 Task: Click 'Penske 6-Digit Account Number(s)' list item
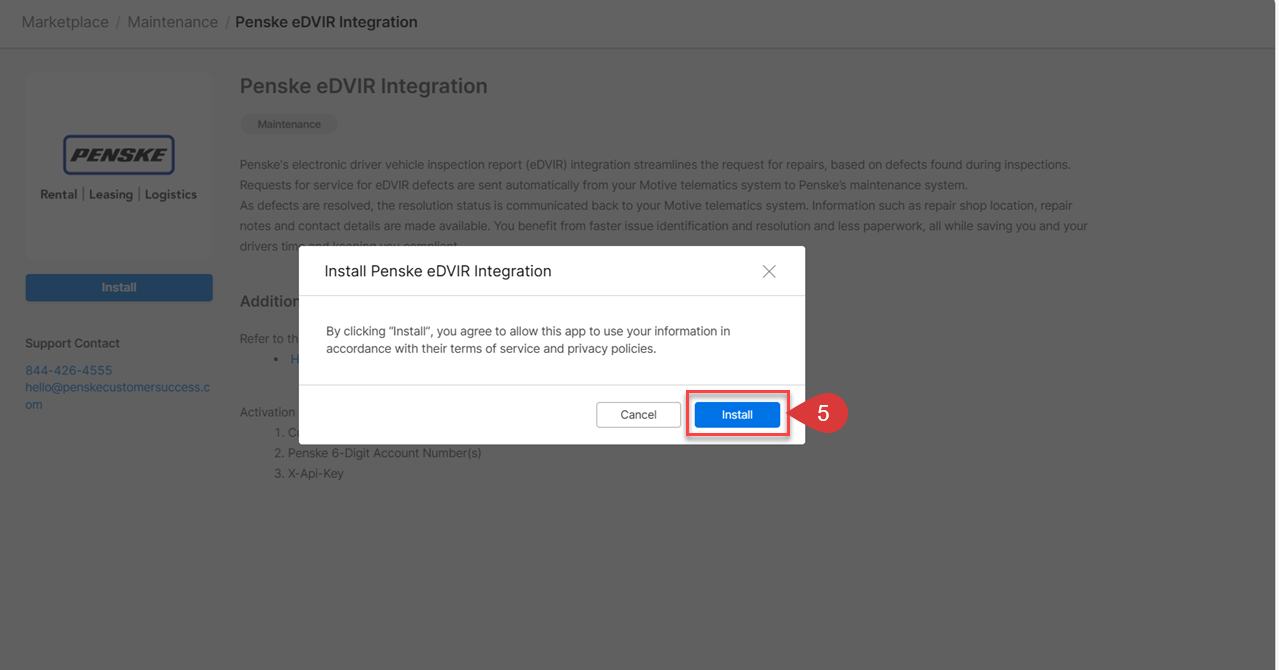[x=384, y=453]
